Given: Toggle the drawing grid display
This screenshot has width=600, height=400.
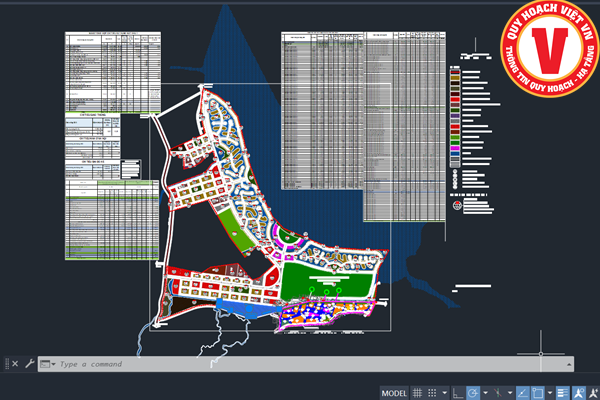Looking at the screenshot, I should click(418, 392).
